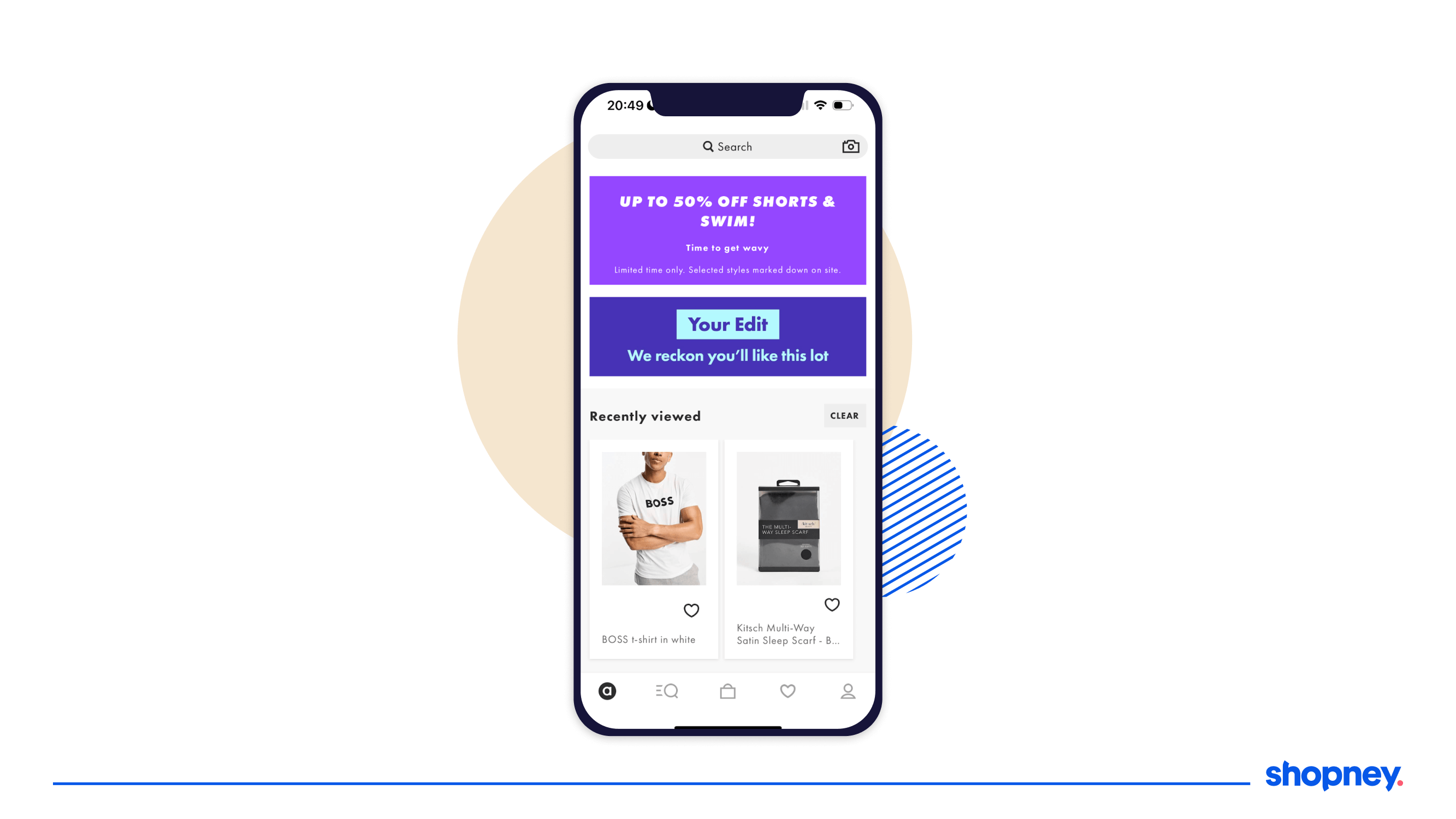Click CLEAR to remove recently viewed
This screenshot has height=819, width=1456.
[844, 415]
